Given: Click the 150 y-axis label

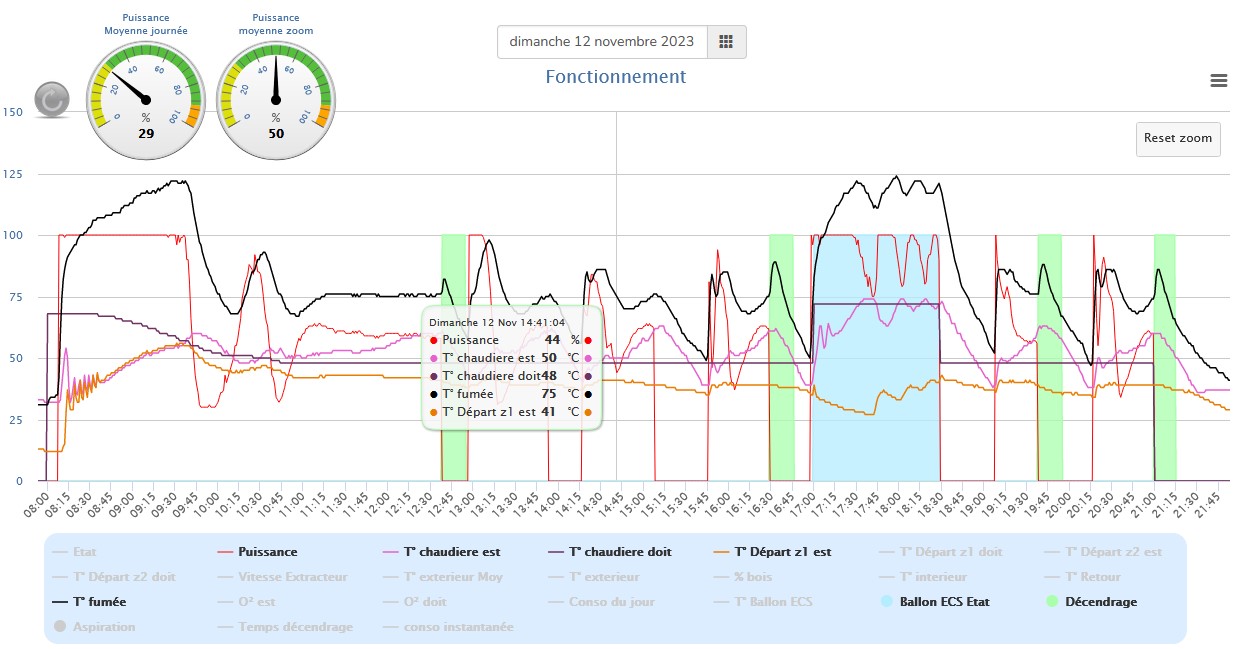Looking at the screenshot, I should [12, 112].
